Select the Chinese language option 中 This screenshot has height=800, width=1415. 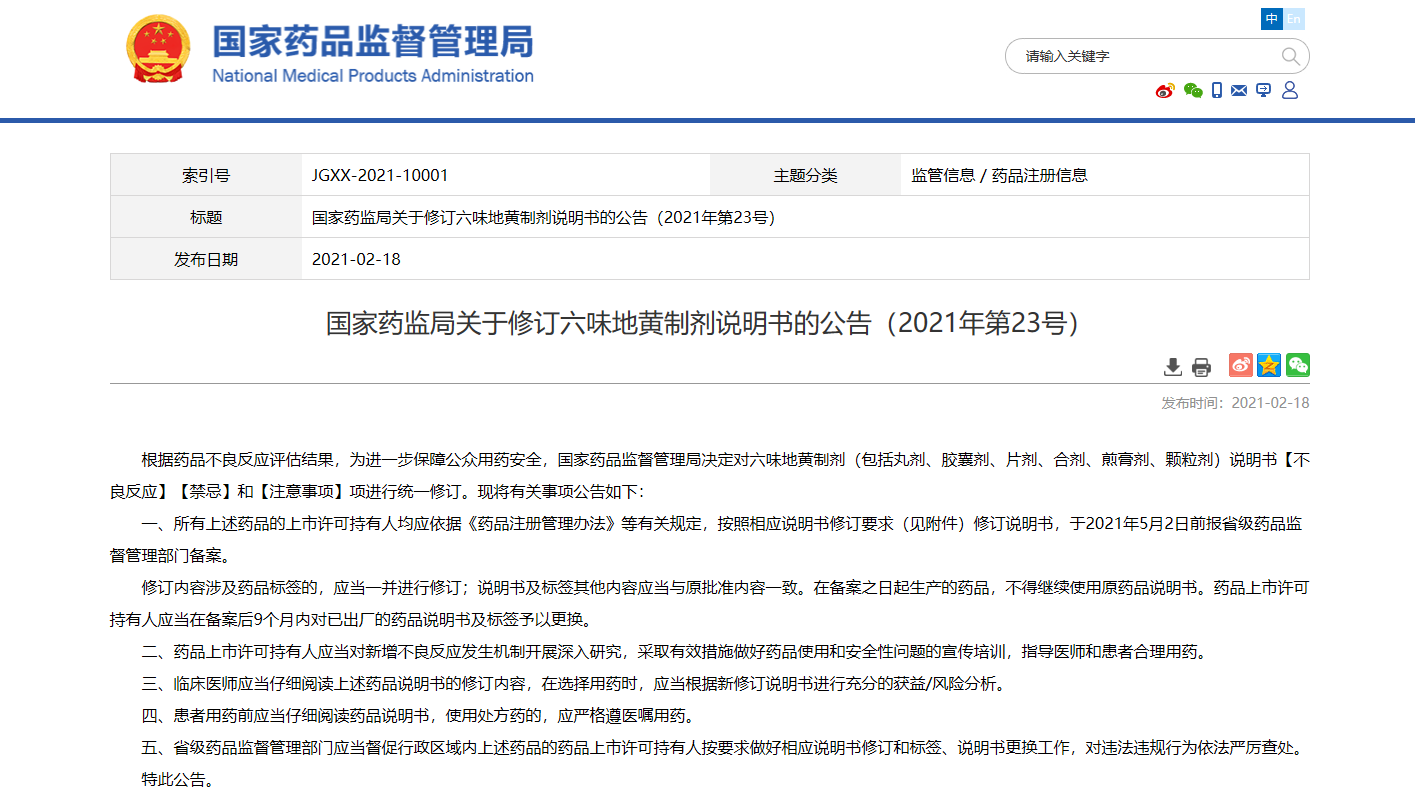[1272, 18]
